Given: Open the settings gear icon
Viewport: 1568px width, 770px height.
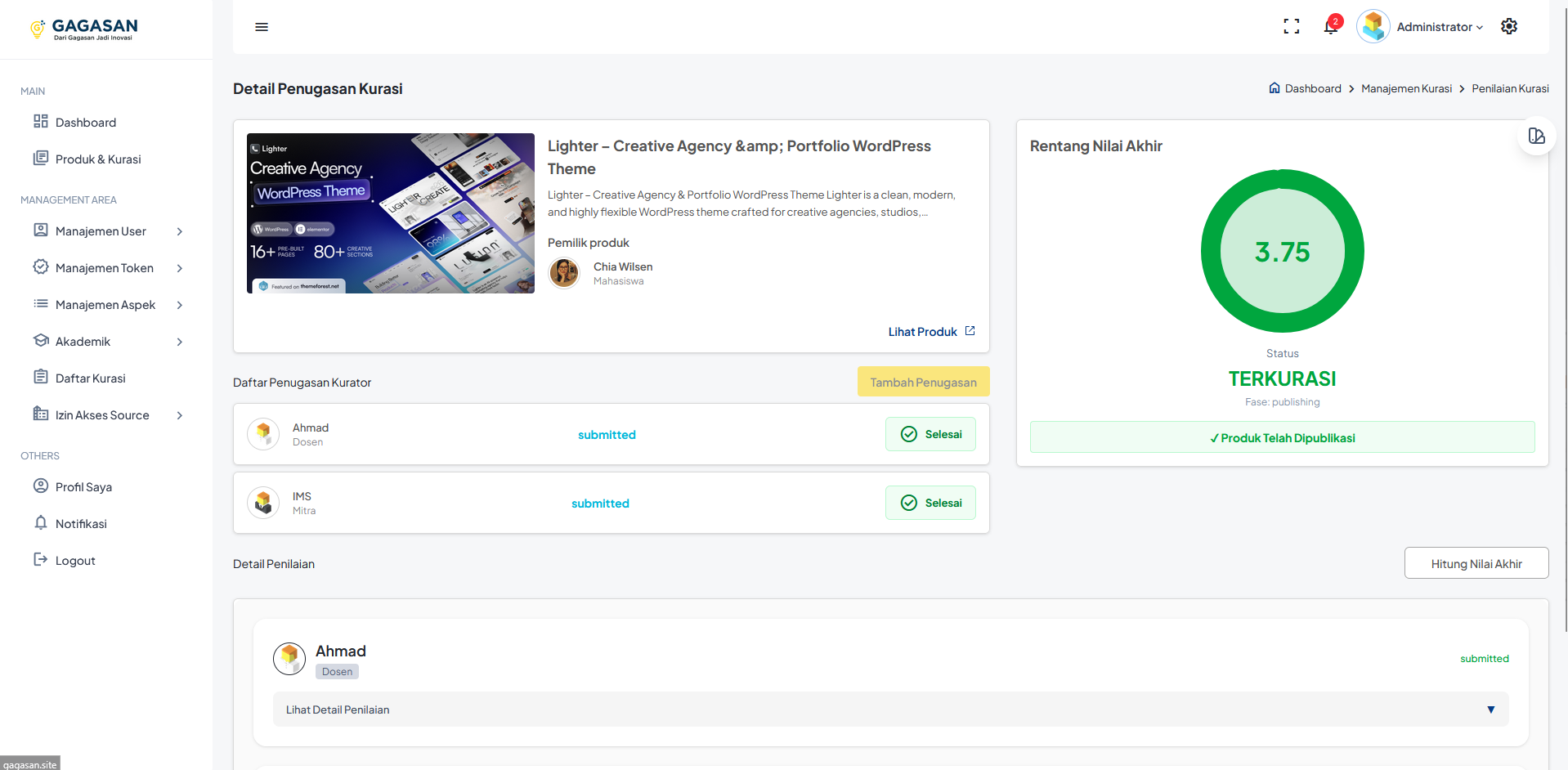Looking at the screenshot, I should click(1509, 27).
